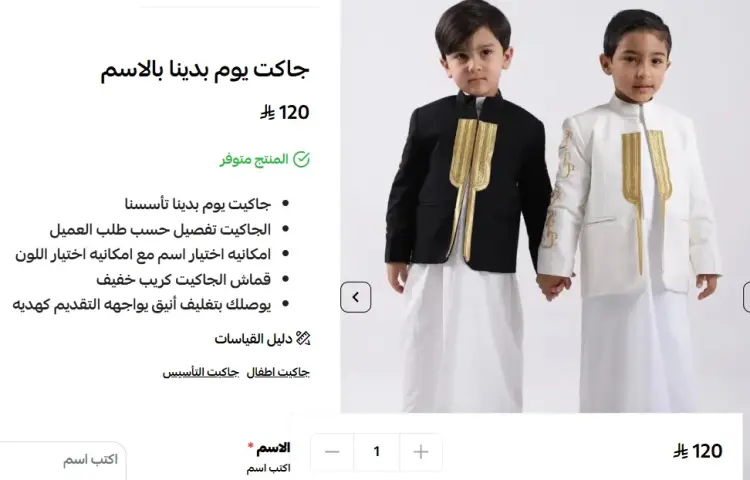This screenshot has width=750, height=480.
Task: Open the size guide ruler icon
Action: tap(303, 339)
